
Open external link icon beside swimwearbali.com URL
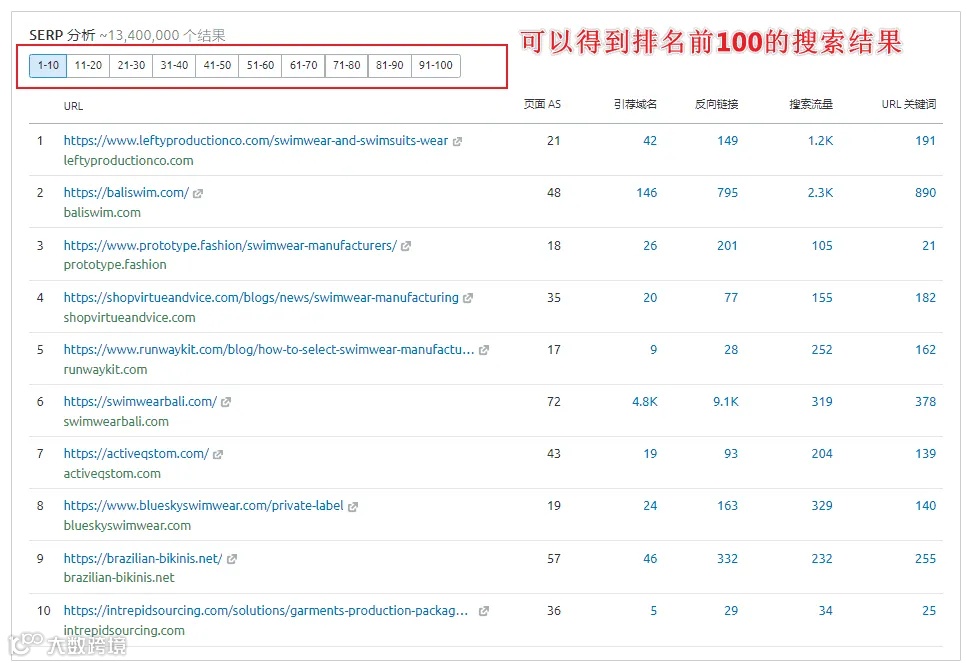[x=226, y=402]
